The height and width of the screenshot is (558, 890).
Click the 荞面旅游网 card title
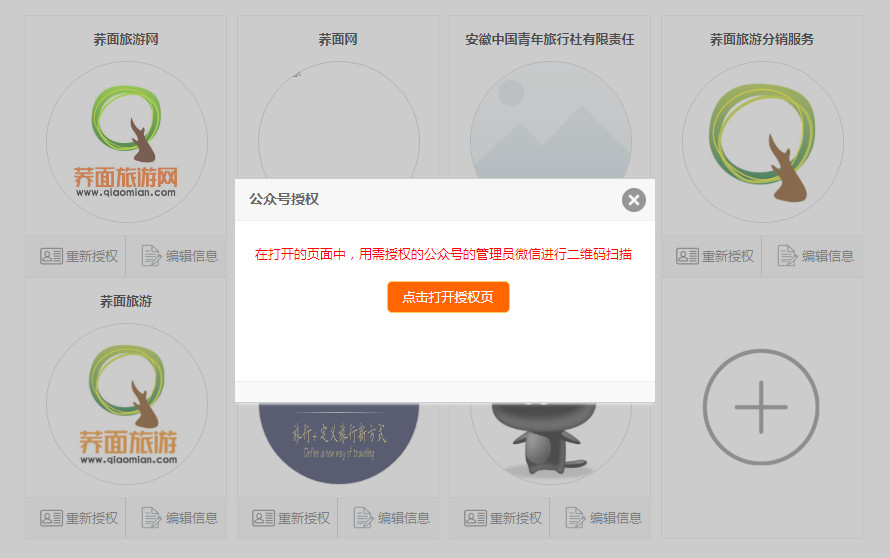click(x=126, y=39)
